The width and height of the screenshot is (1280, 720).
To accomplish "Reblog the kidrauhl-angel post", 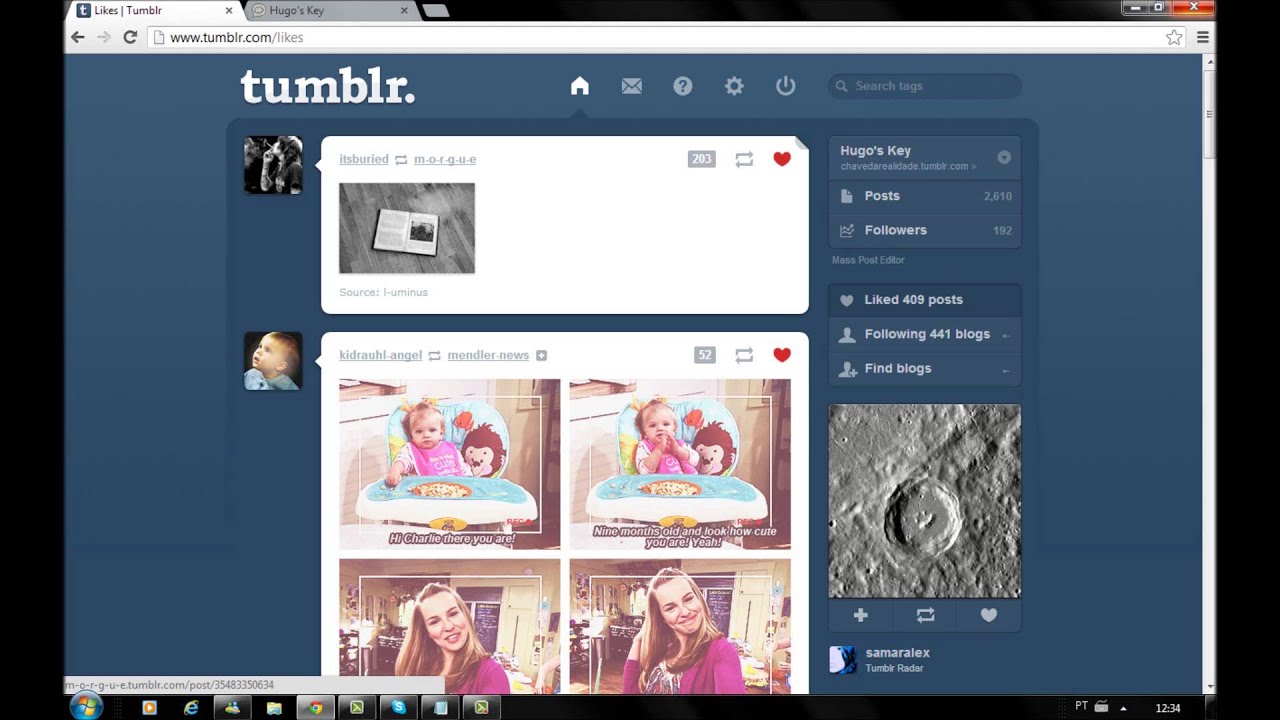I will point(744,355).
